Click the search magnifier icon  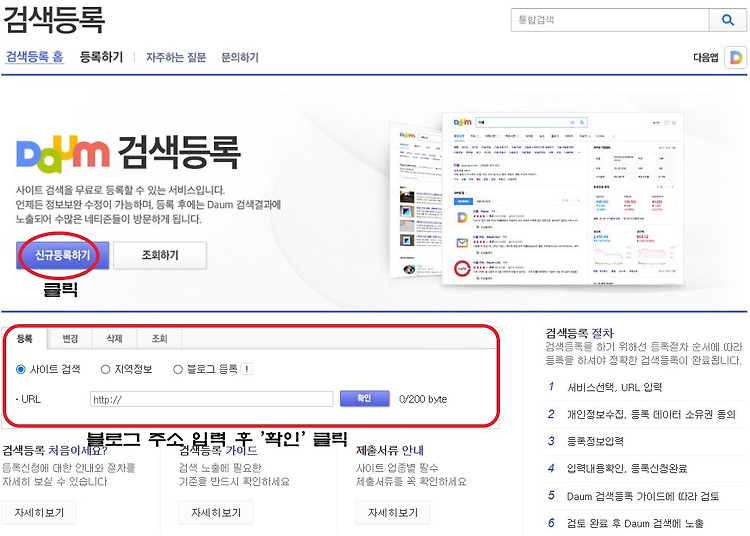(x=728, y=20)
